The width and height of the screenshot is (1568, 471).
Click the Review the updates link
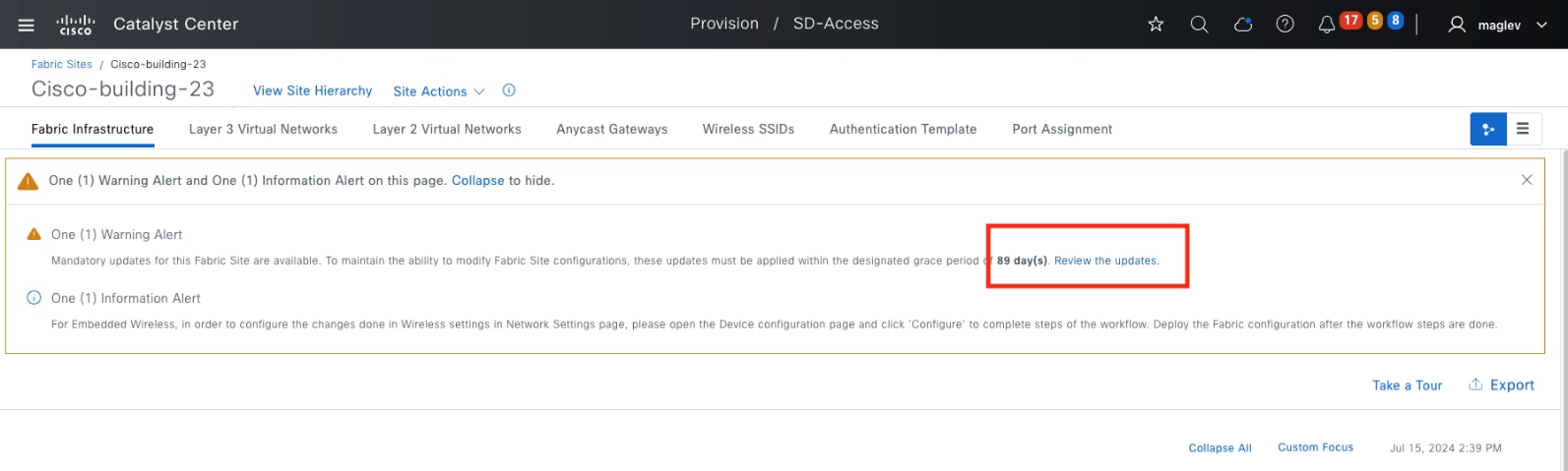point(1105,261)
